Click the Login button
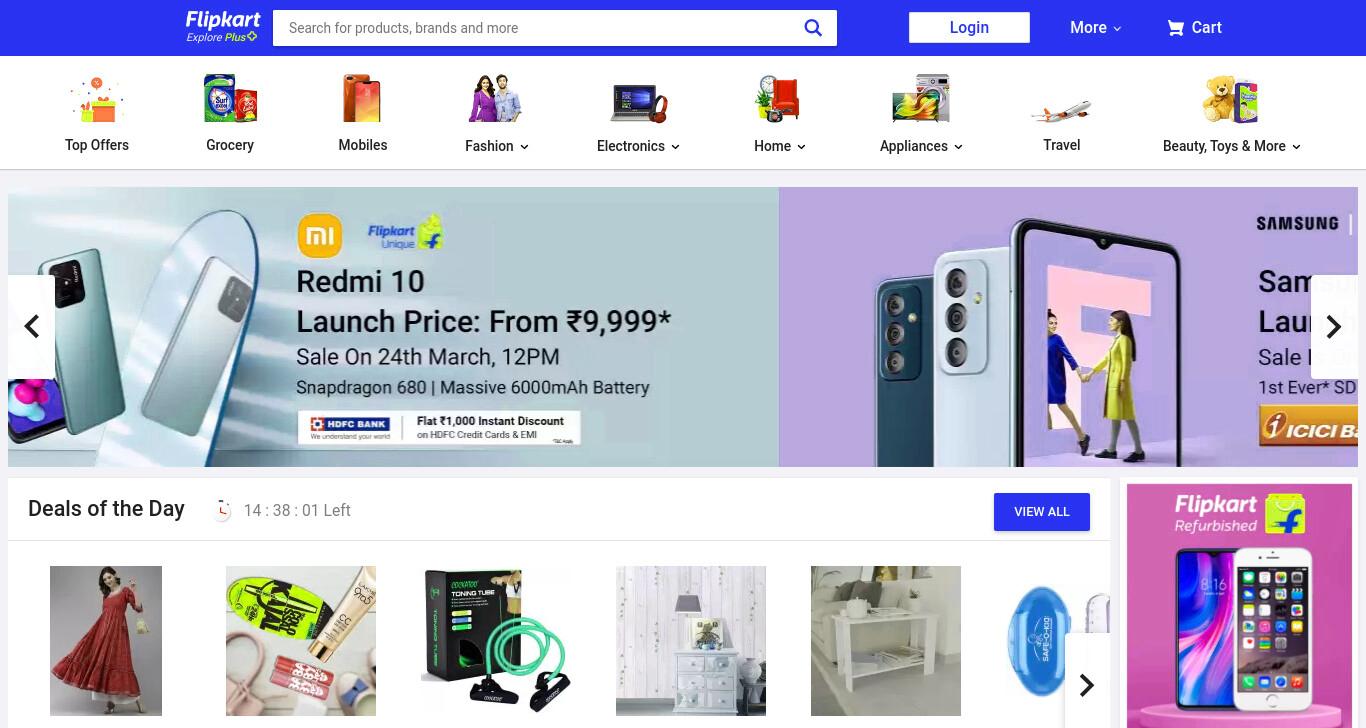 (969, 28)
